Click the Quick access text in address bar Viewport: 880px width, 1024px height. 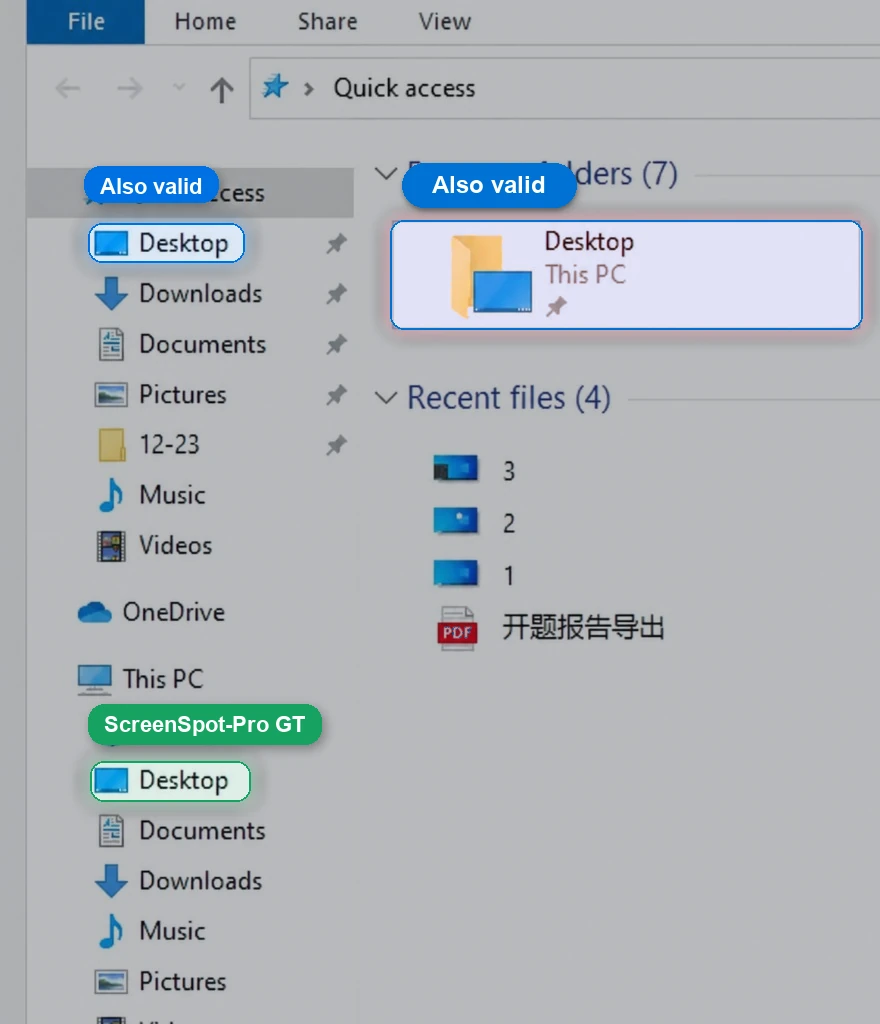click(404, 88)
